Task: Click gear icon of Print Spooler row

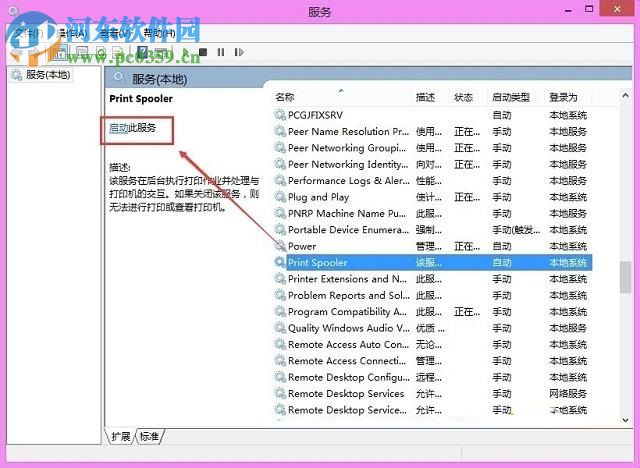Action: click(x=280, y=262)
